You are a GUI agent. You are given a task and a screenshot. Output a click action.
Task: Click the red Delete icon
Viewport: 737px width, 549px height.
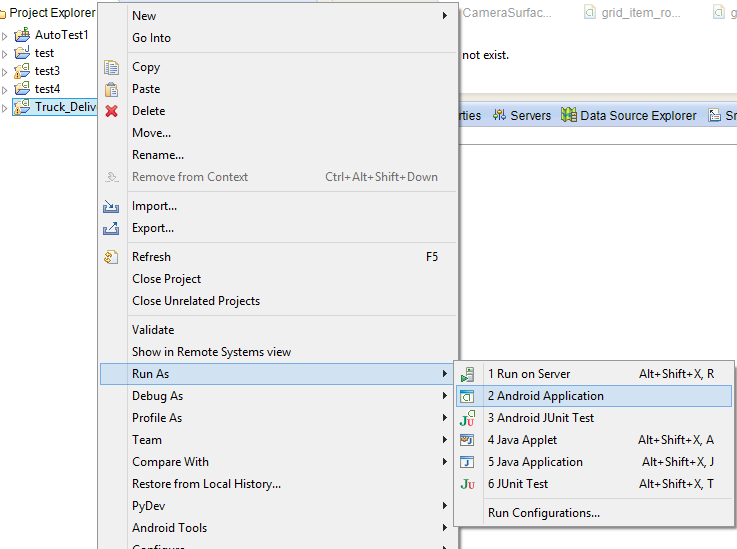pos(112,111)
